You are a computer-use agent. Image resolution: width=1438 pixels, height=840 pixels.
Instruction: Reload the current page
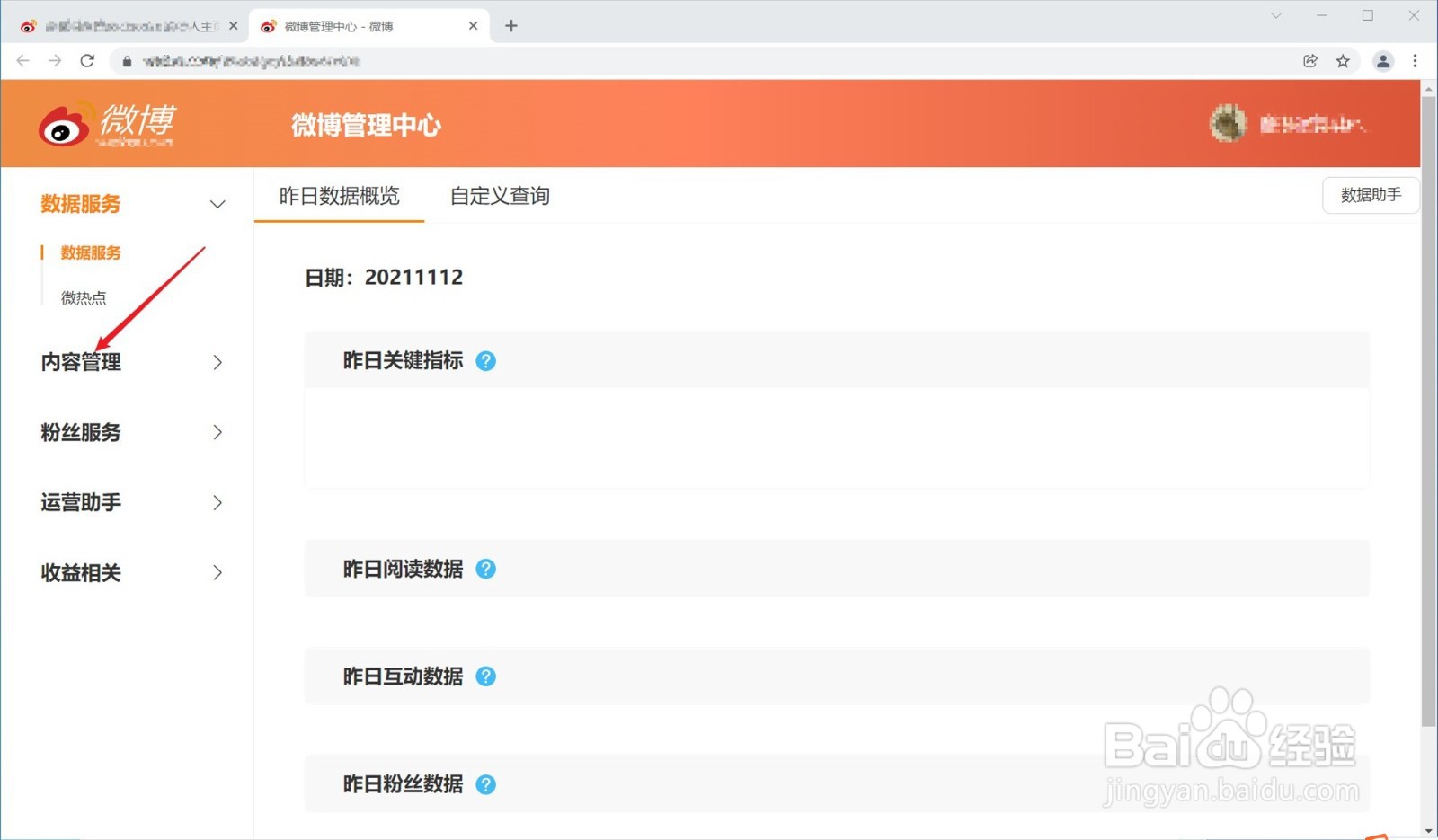87,60
